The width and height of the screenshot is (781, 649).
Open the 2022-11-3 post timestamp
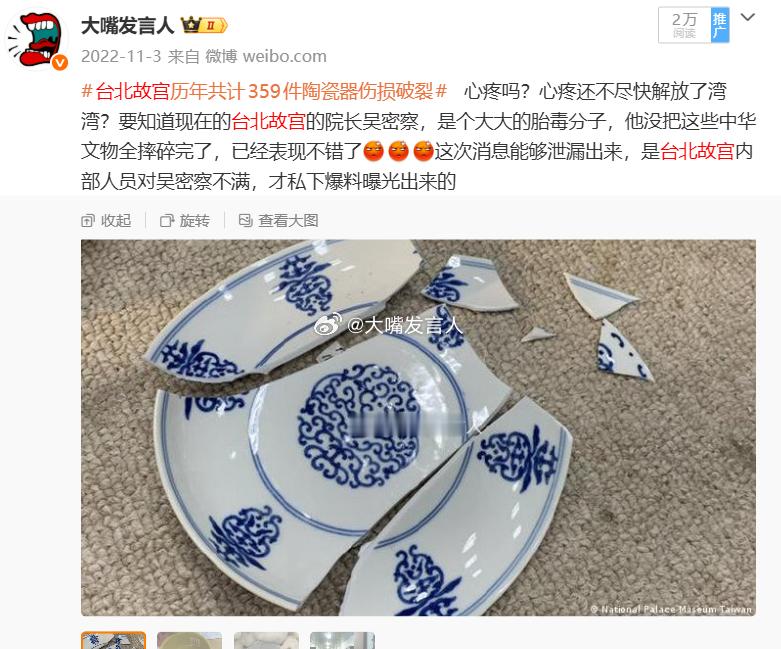[x=121, y=56]
